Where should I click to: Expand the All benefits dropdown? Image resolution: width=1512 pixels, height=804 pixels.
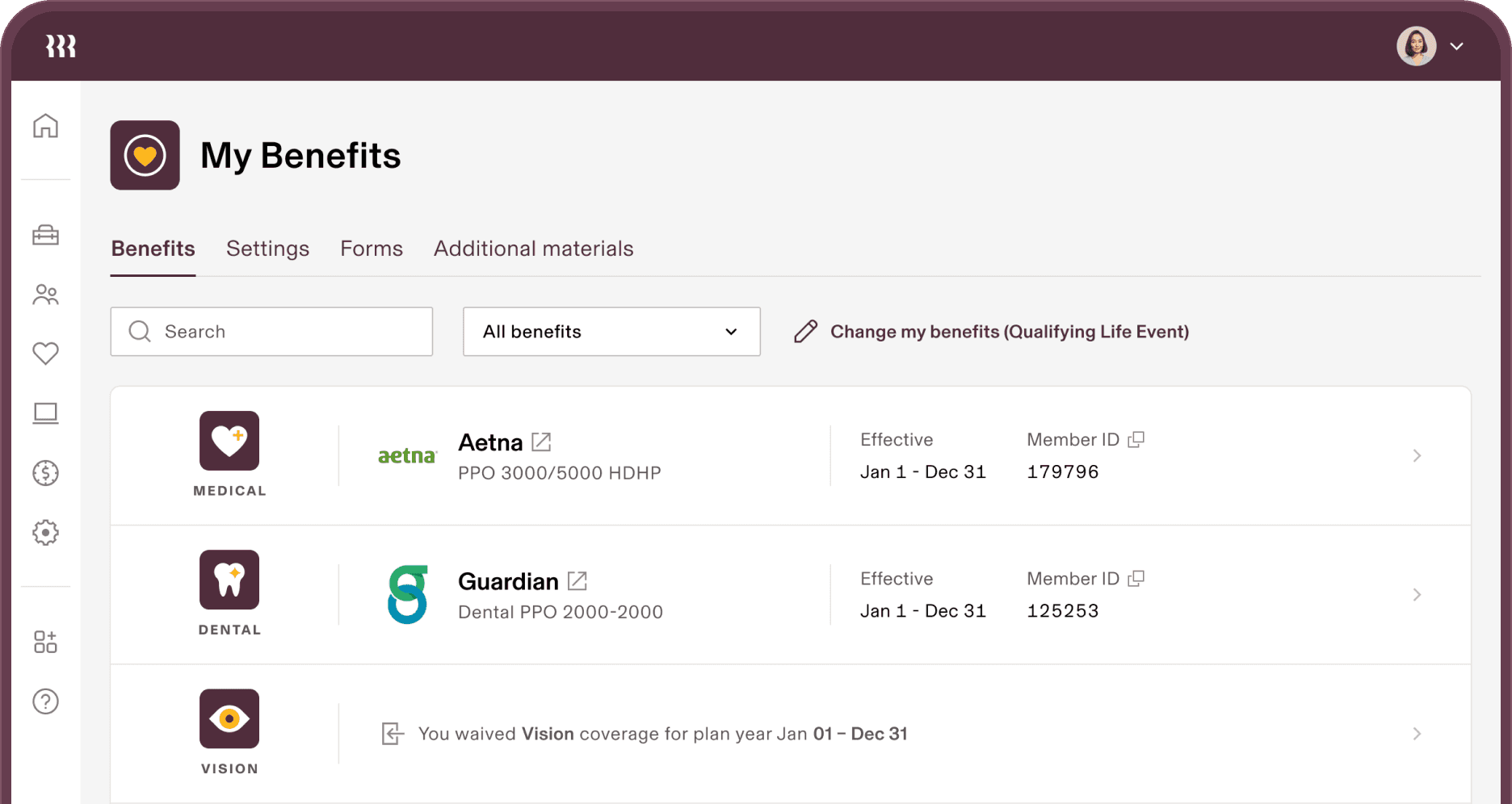pos(611,332)
